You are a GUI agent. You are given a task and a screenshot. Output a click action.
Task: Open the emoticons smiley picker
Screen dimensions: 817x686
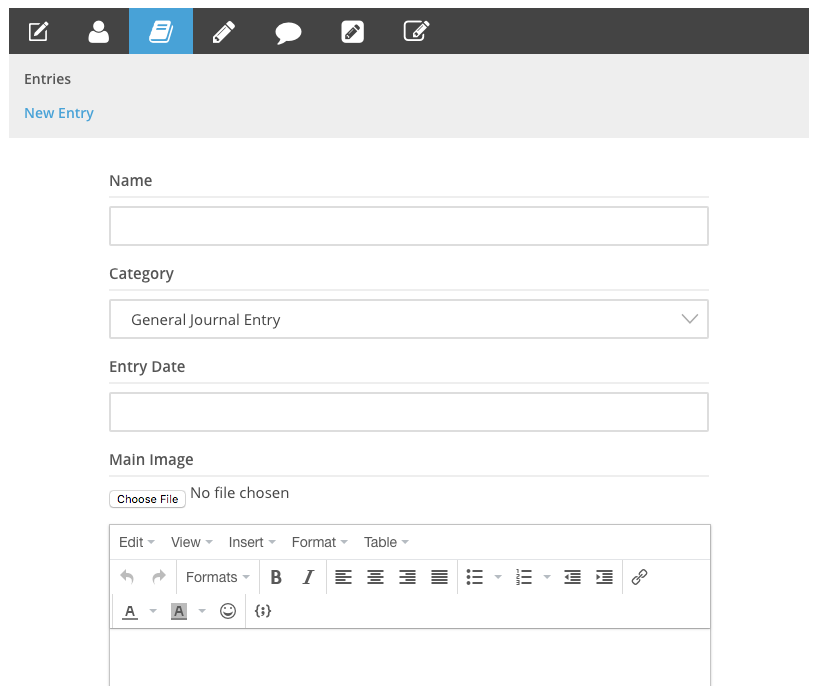228,611
